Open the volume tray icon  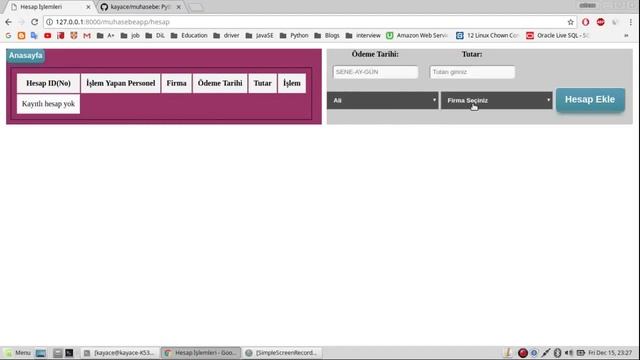click(569, 353)
